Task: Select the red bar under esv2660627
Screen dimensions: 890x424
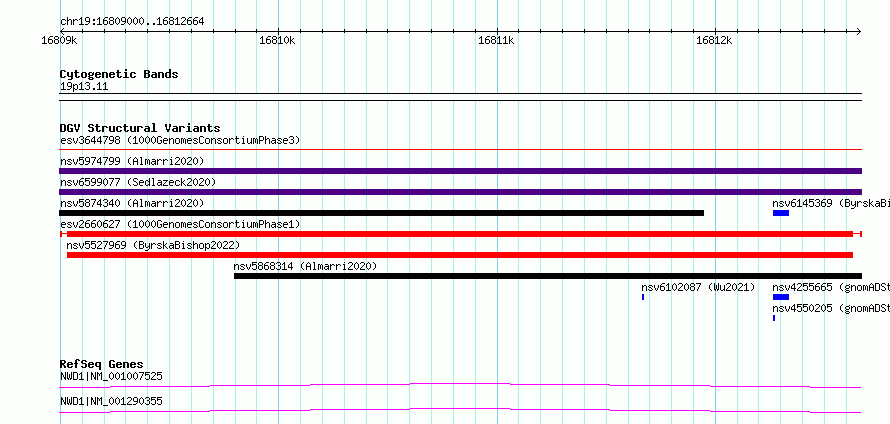Action: pos(460,234)
